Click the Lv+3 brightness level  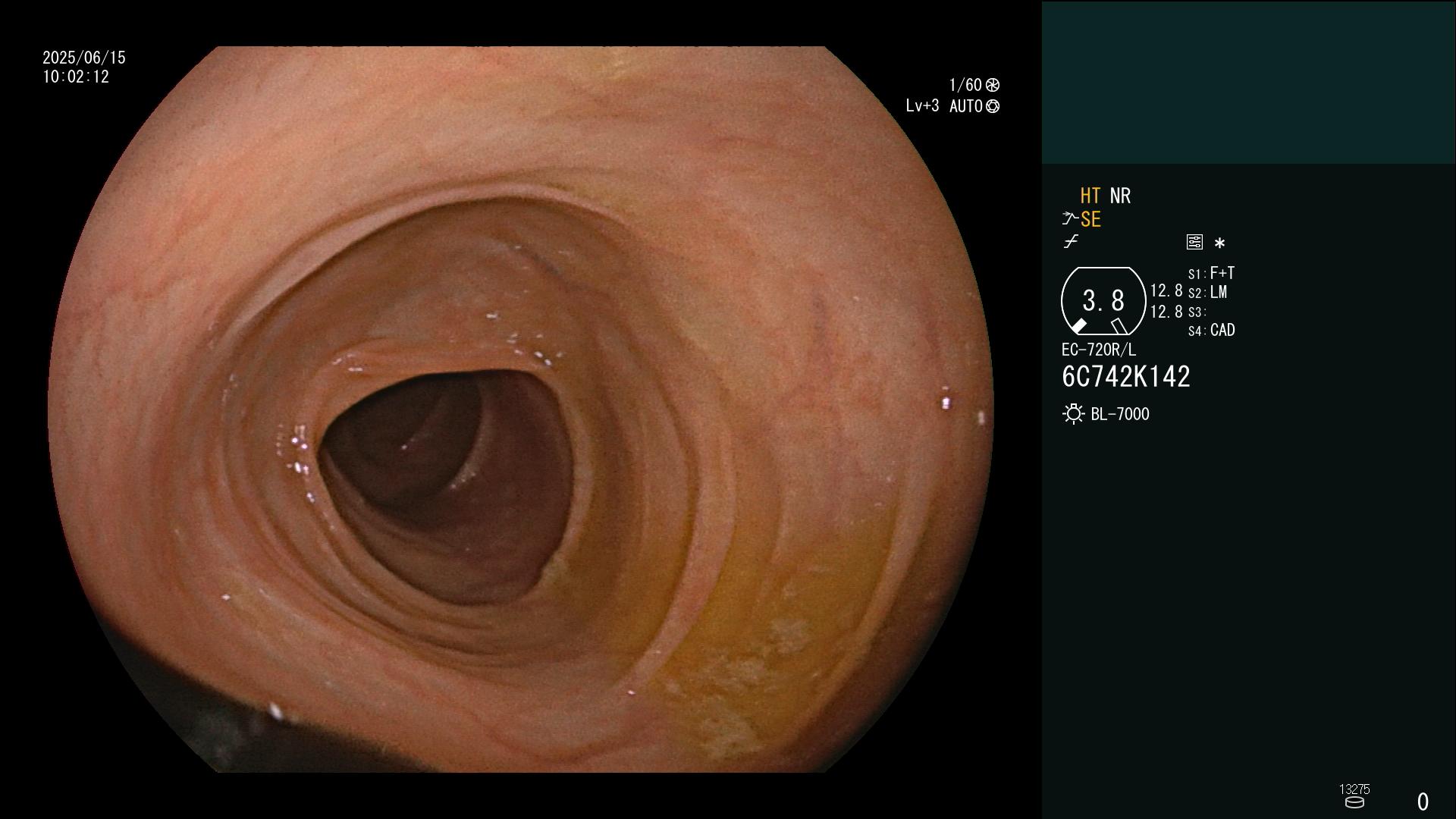[x=922, y=106]
